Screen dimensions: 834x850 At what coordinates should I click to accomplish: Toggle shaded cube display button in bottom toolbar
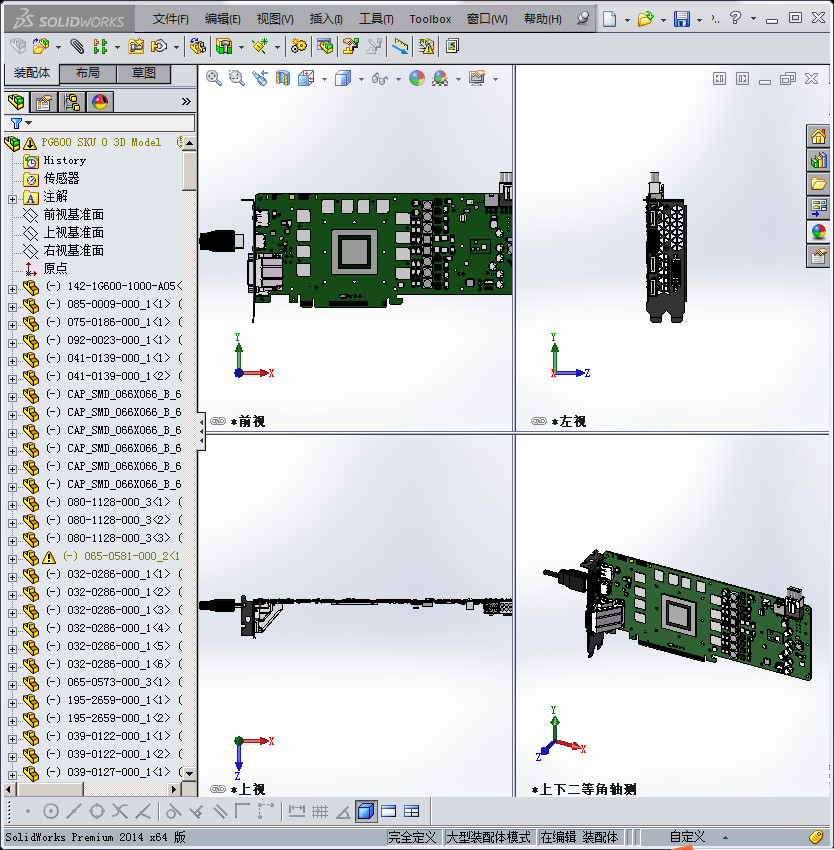[366, 811]
